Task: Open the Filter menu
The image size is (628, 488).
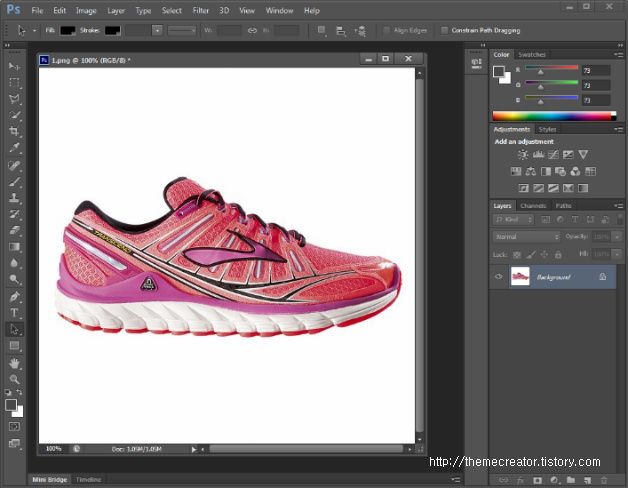Action: (x=201, y=11)
